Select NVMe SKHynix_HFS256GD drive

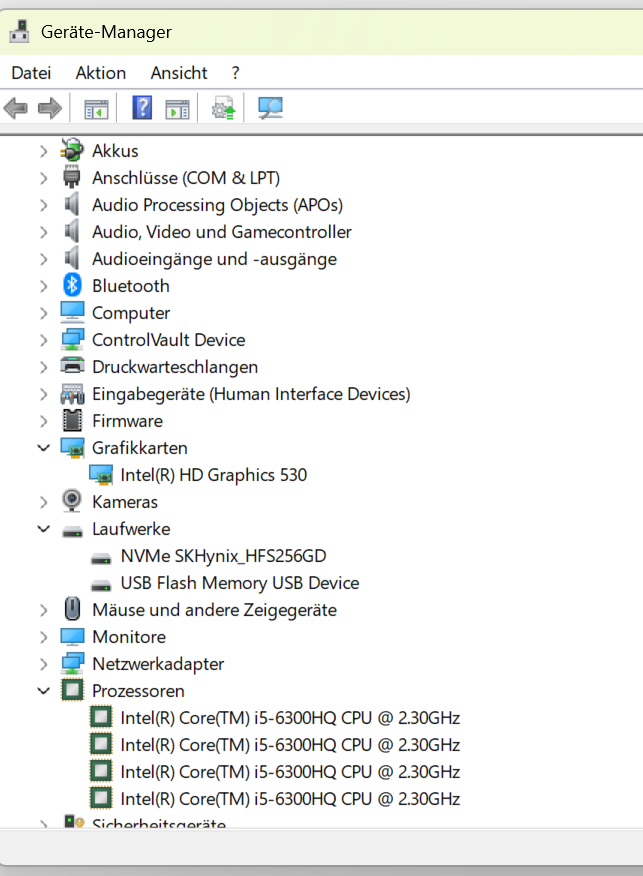click(x=223, y=556)
